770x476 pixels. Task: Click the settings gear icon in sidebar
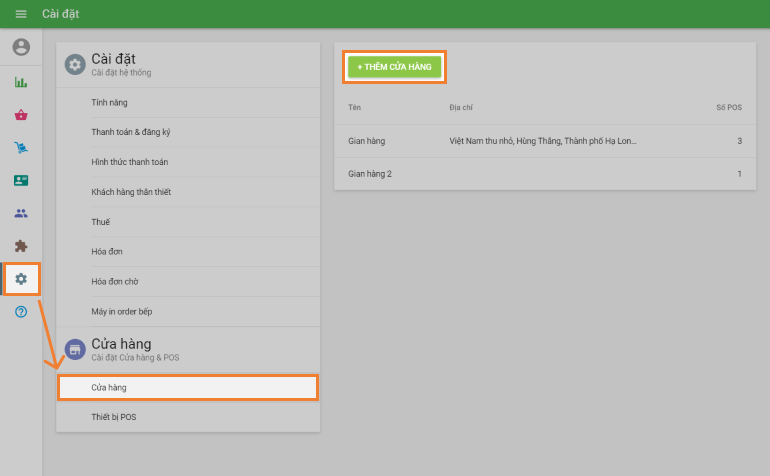tap(21, 279)
